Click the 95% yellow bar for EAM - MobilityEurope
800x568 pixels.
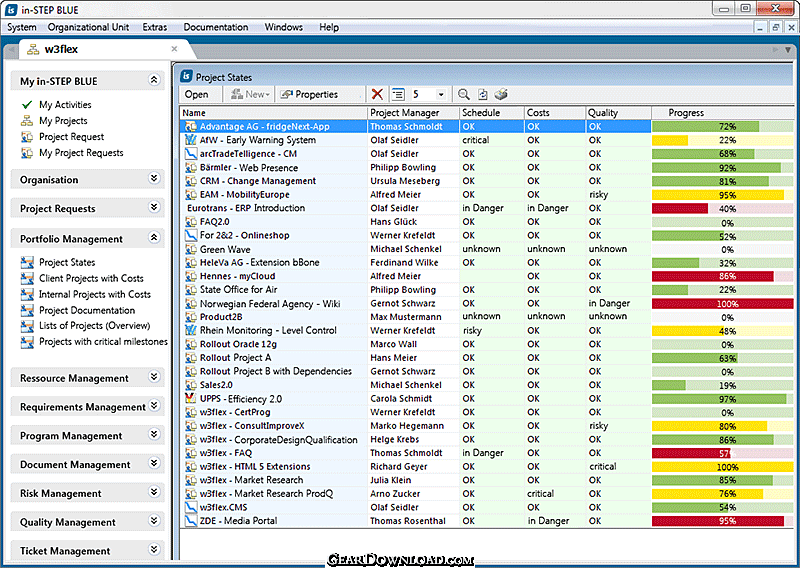722,195
